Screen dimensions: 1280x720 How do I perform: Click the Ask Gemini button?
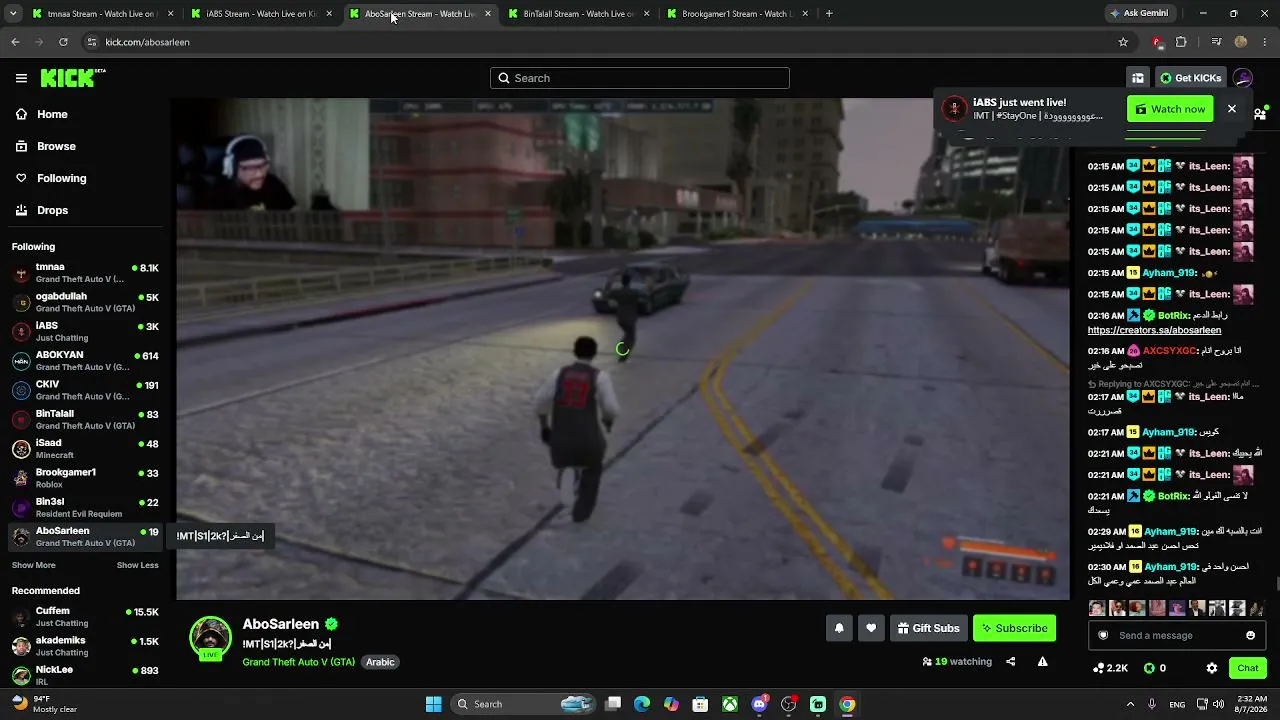(x=1138, y=14)
